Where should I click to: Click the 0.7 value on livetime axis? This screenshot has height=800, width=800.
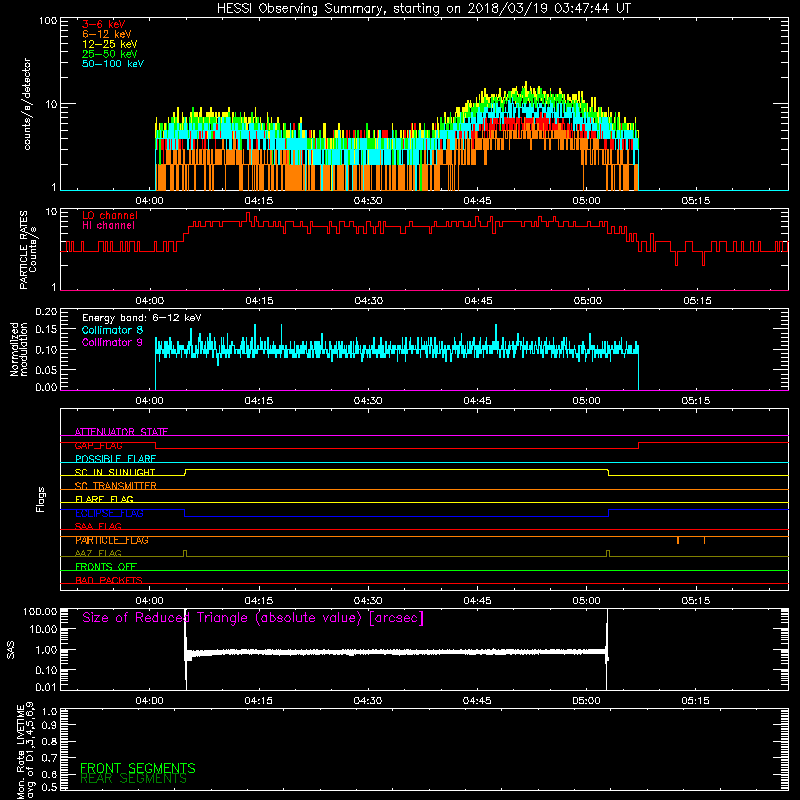[49, 757]
